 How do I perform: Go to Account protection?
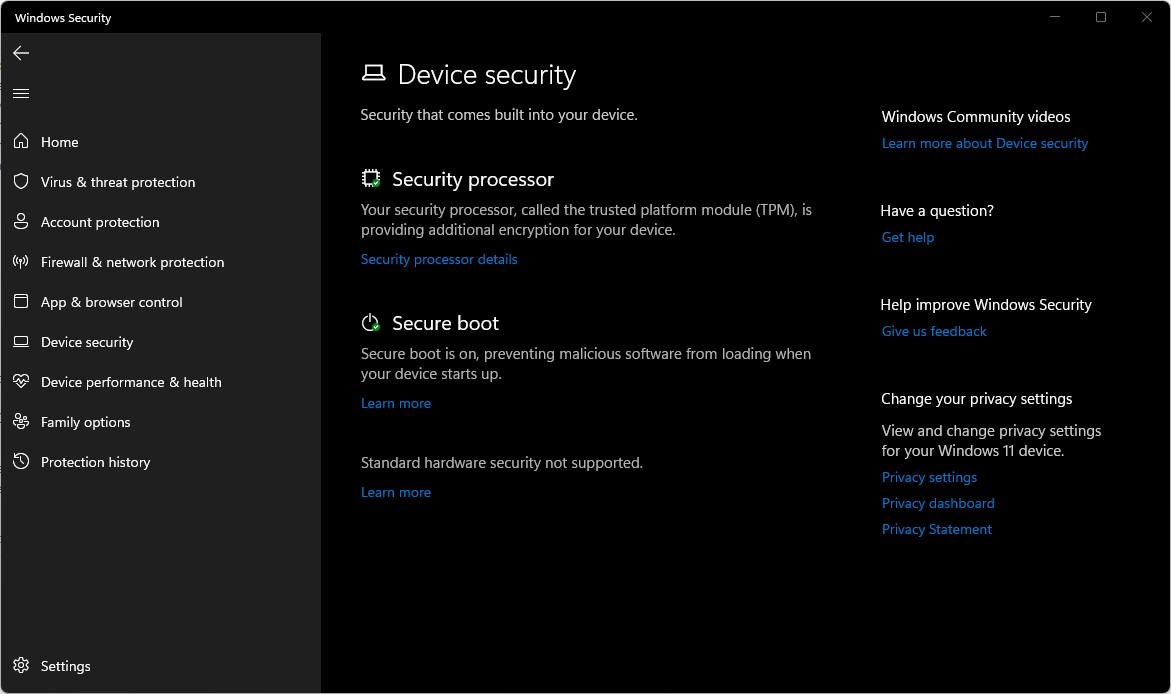(161, 222)
